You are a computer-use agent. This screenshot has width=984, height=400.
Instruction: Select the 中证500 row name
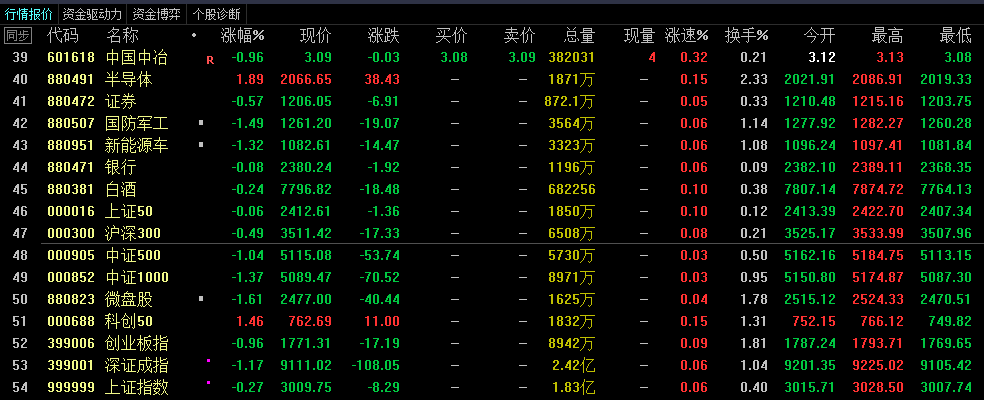(x=133, y=256)
